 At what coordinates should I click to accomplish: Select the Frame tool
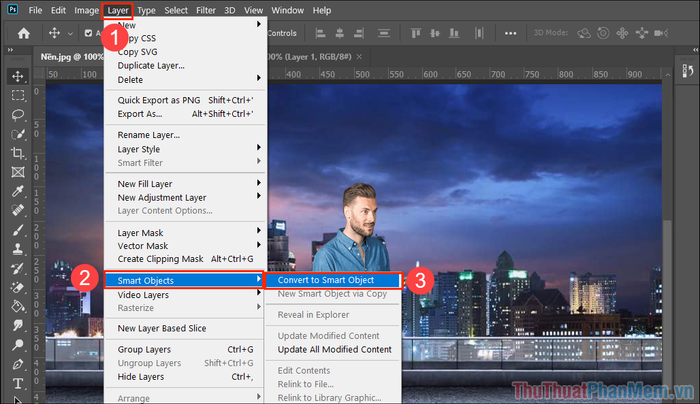pos(17,172)
